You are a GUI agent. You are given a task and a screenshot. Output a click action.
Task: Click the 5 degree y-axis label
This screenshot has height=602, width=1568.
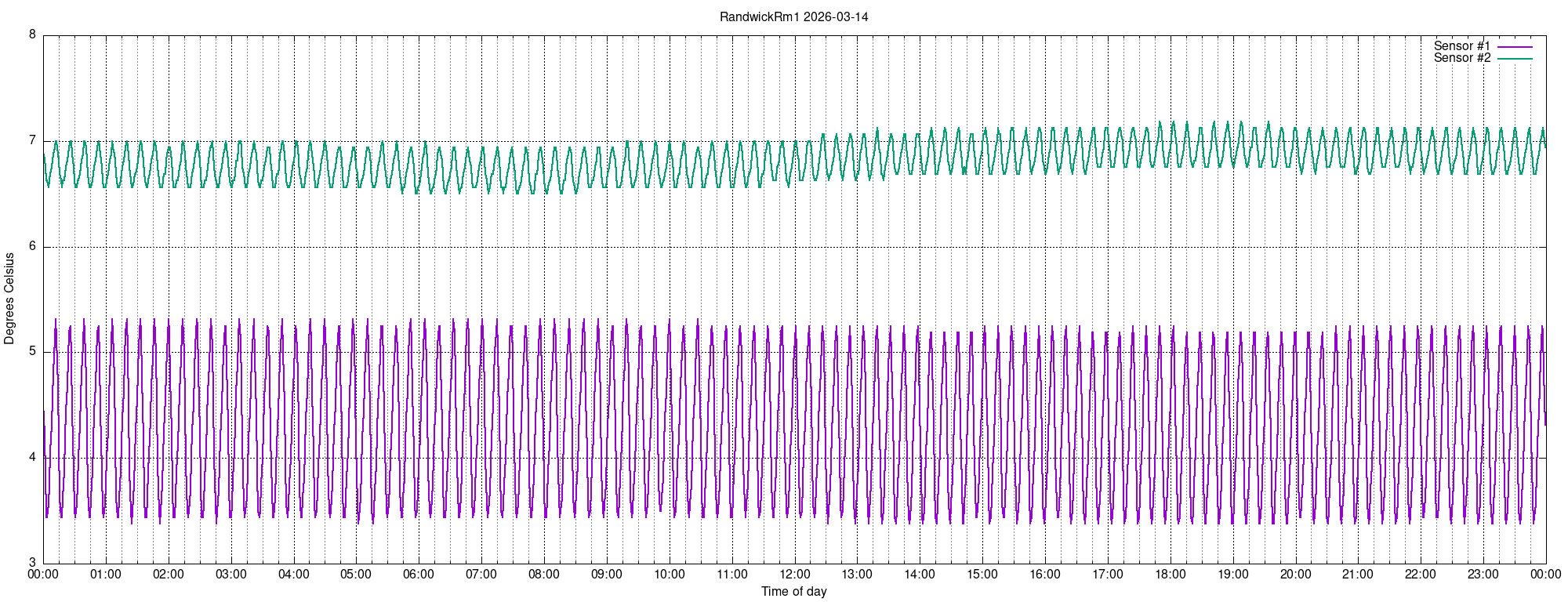coord(32,352)
